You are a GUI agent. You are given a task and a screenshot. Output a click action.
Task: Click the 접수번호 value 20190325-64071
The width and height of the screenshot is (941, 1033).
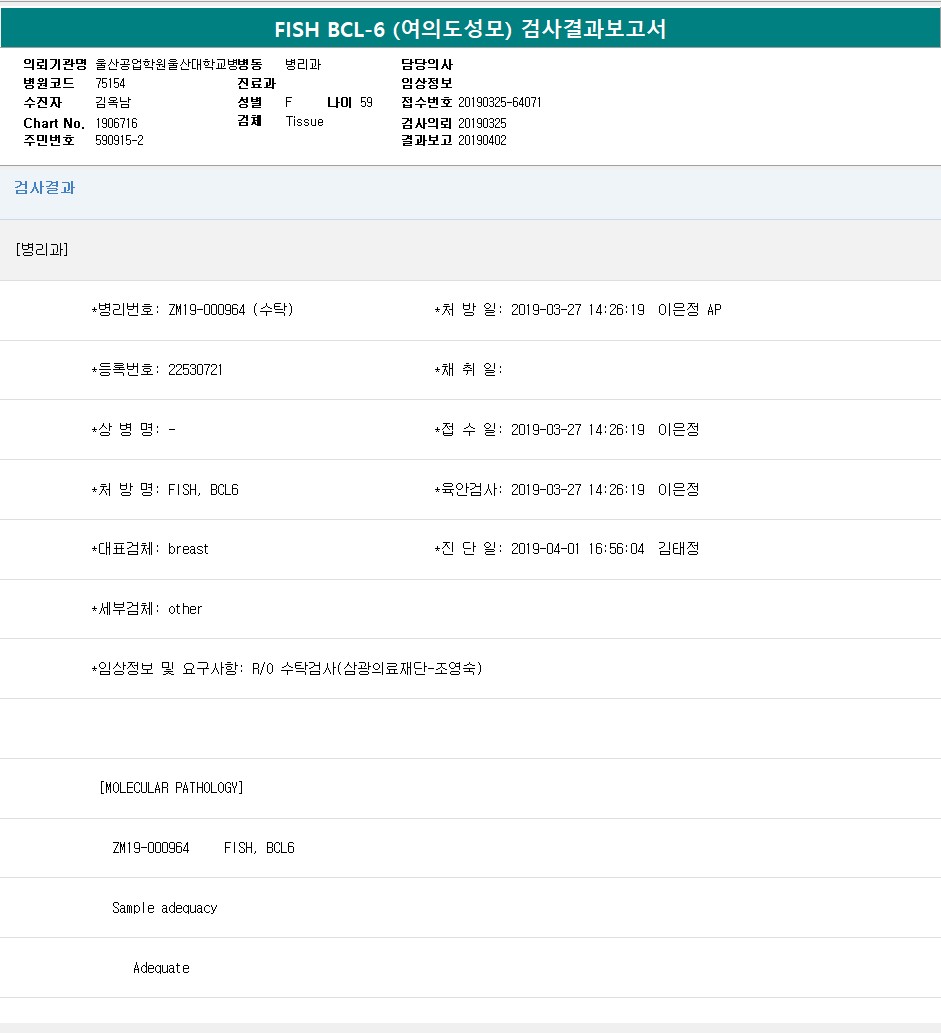(x=499, y=102)
